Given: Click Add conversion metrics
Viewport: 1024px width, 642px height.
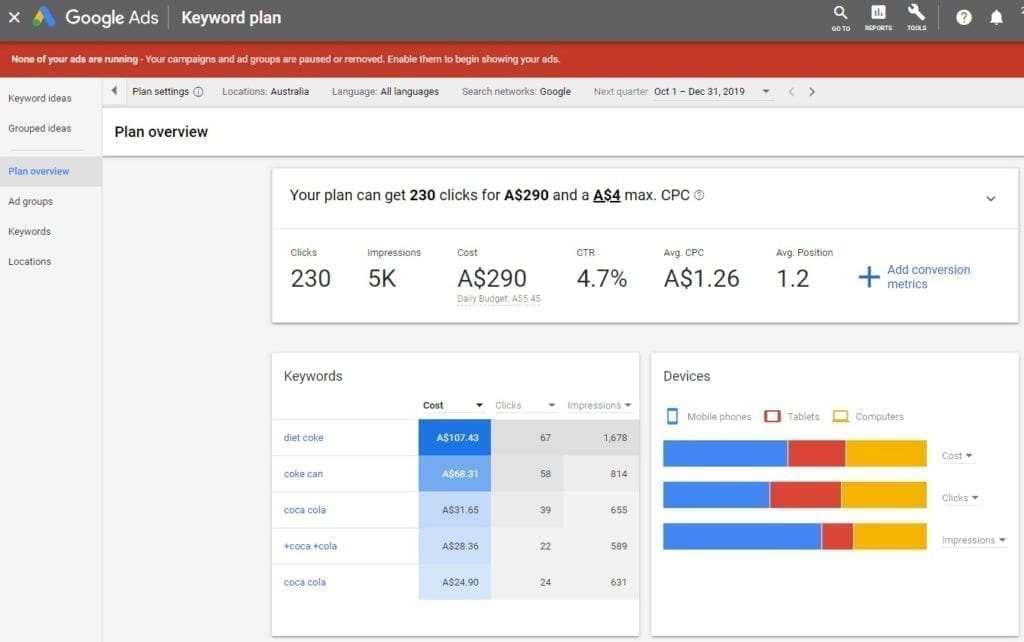Looking at the screenshot, I should pos(914,277).
